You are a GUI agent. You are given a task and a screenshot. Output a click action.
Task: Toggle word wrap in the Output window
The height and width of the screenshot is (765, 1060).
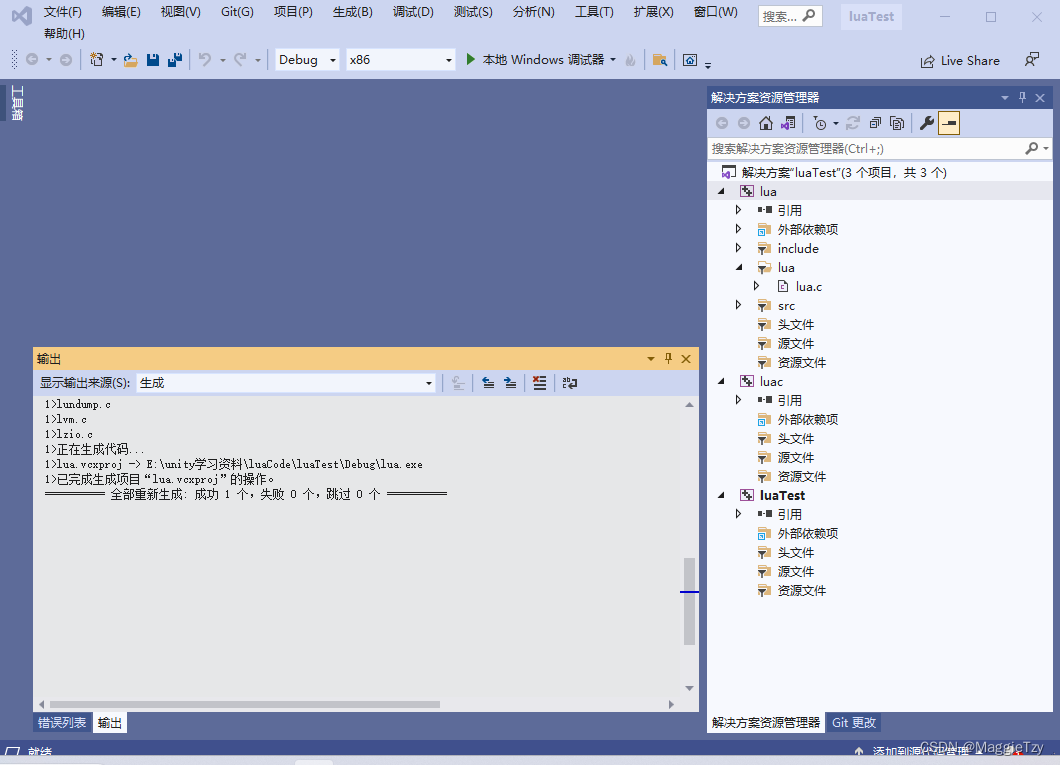point(568,382)
